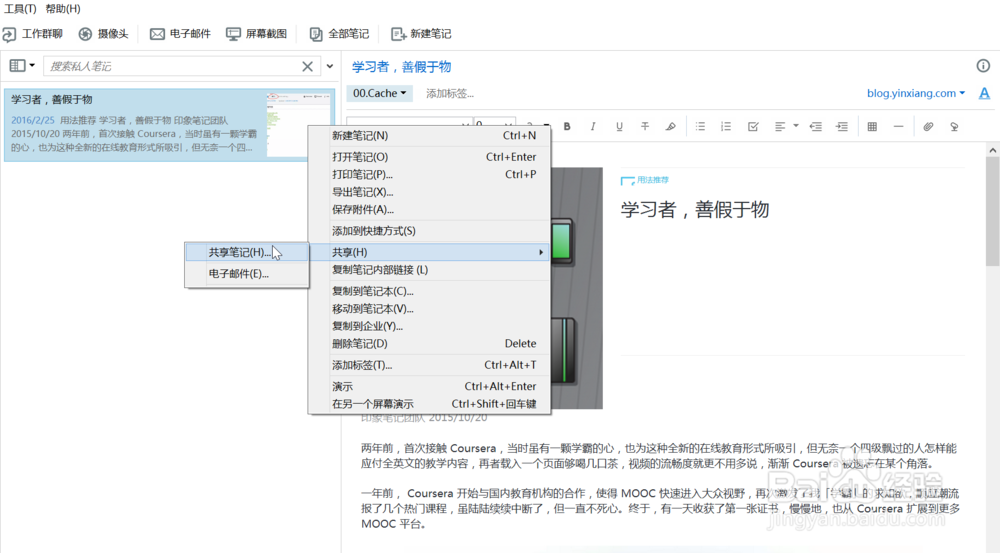Click the note scrollbar up arrow
The height and width of the screenshot is (553, 1000).
click(992, 150)
